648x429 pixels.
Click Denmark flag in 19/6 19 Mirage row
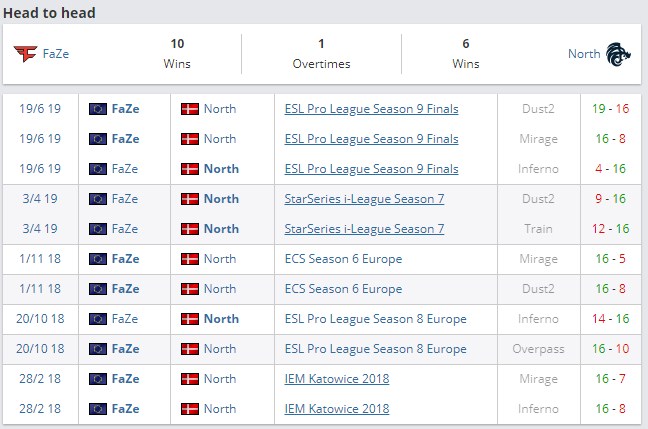[x=190, y=138]
